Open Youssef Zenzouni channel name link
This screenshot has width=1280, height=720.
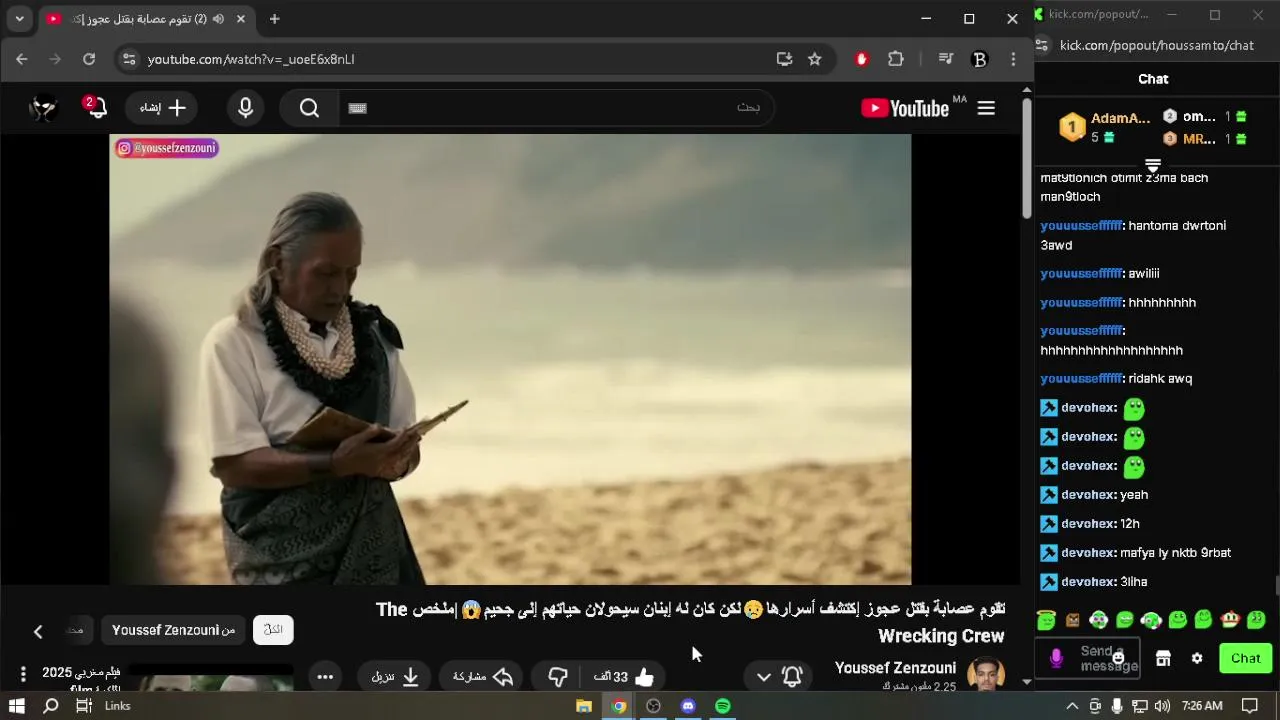click(895, 668)
